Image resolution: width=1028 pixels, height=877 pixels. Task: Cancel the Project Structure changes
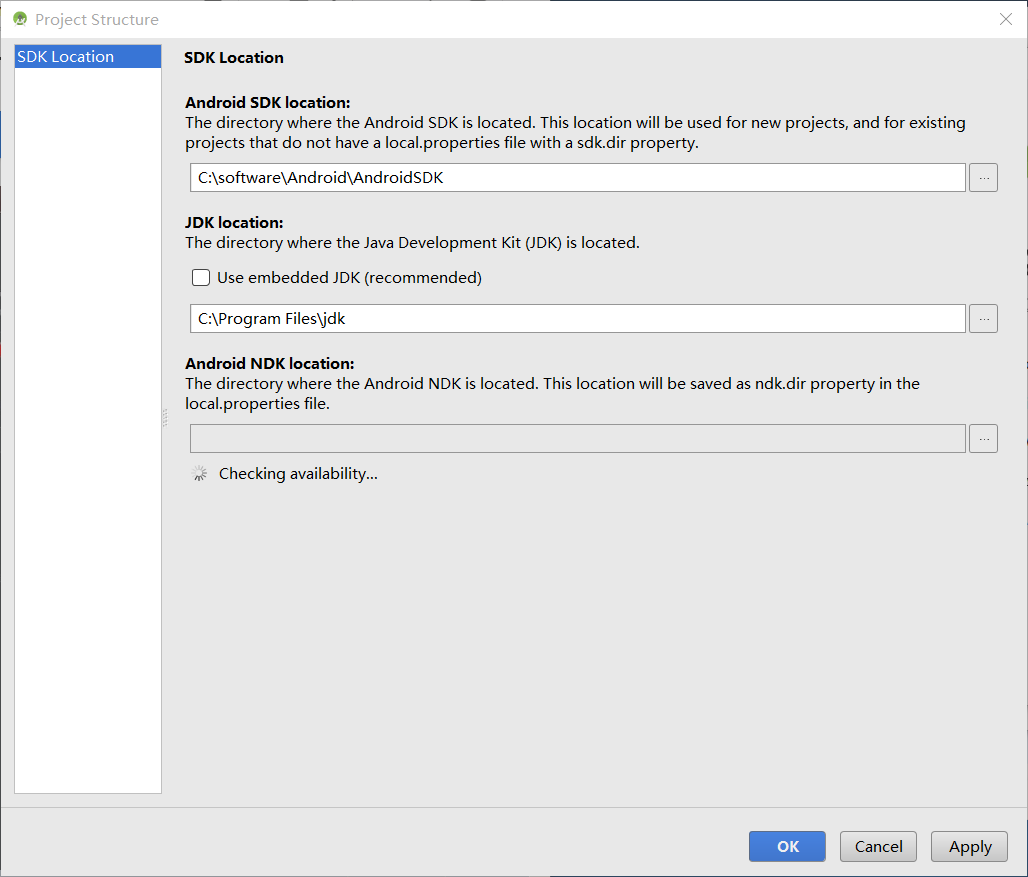click(x=879, y=846)
